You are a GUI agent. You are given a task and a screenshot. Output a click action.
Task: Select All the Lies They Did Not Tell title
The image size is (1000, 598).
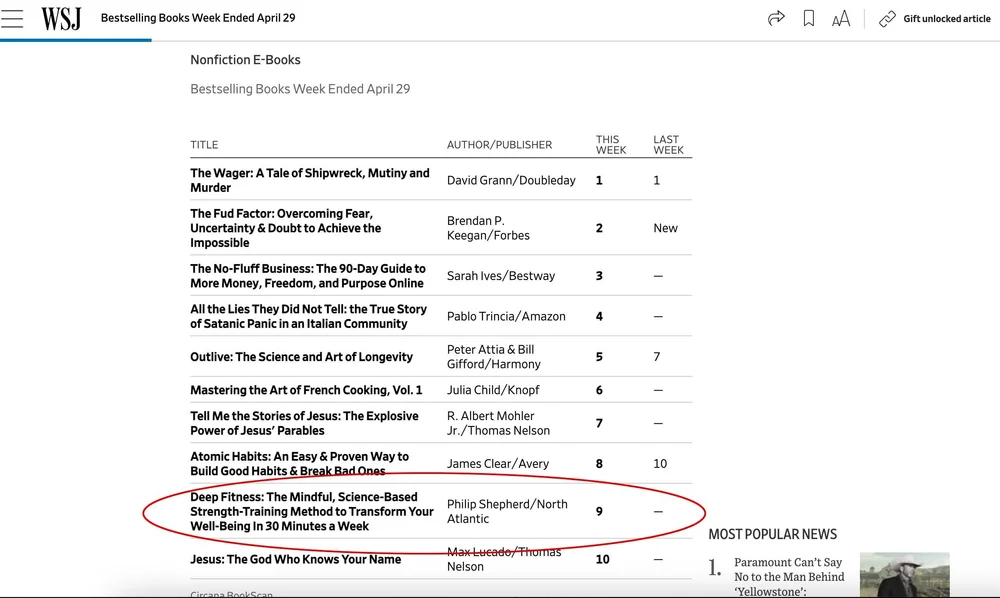308,316
